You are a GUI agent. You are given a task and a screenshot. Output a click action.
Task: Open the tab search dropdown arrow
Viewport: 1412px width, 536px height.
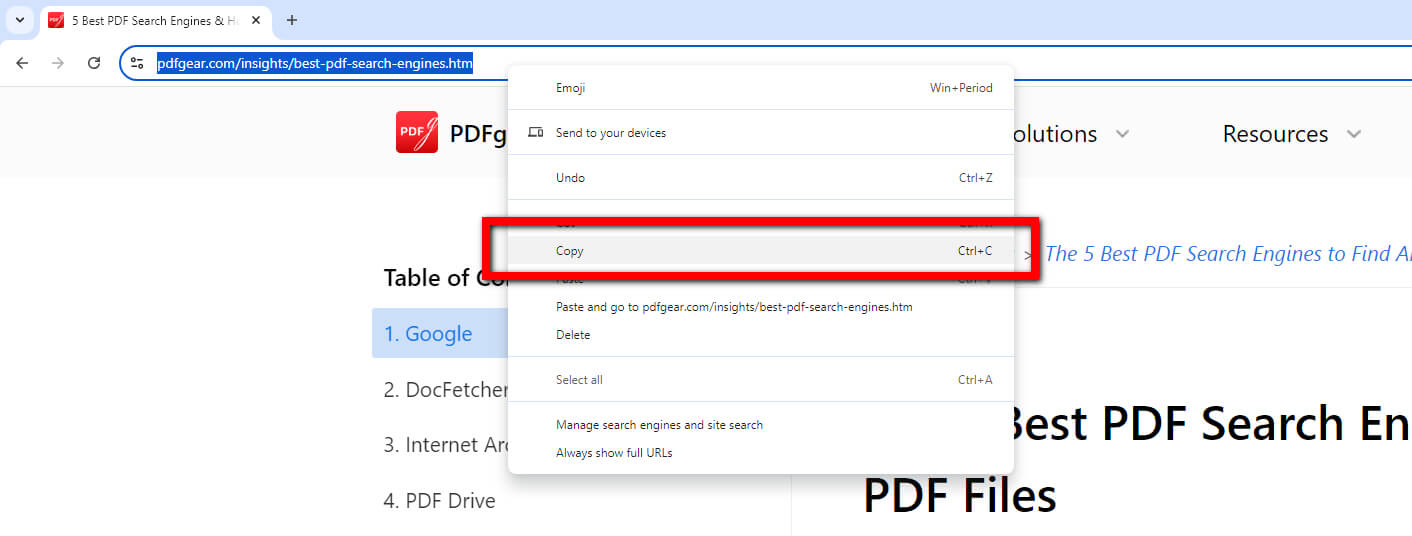(19, 20)
